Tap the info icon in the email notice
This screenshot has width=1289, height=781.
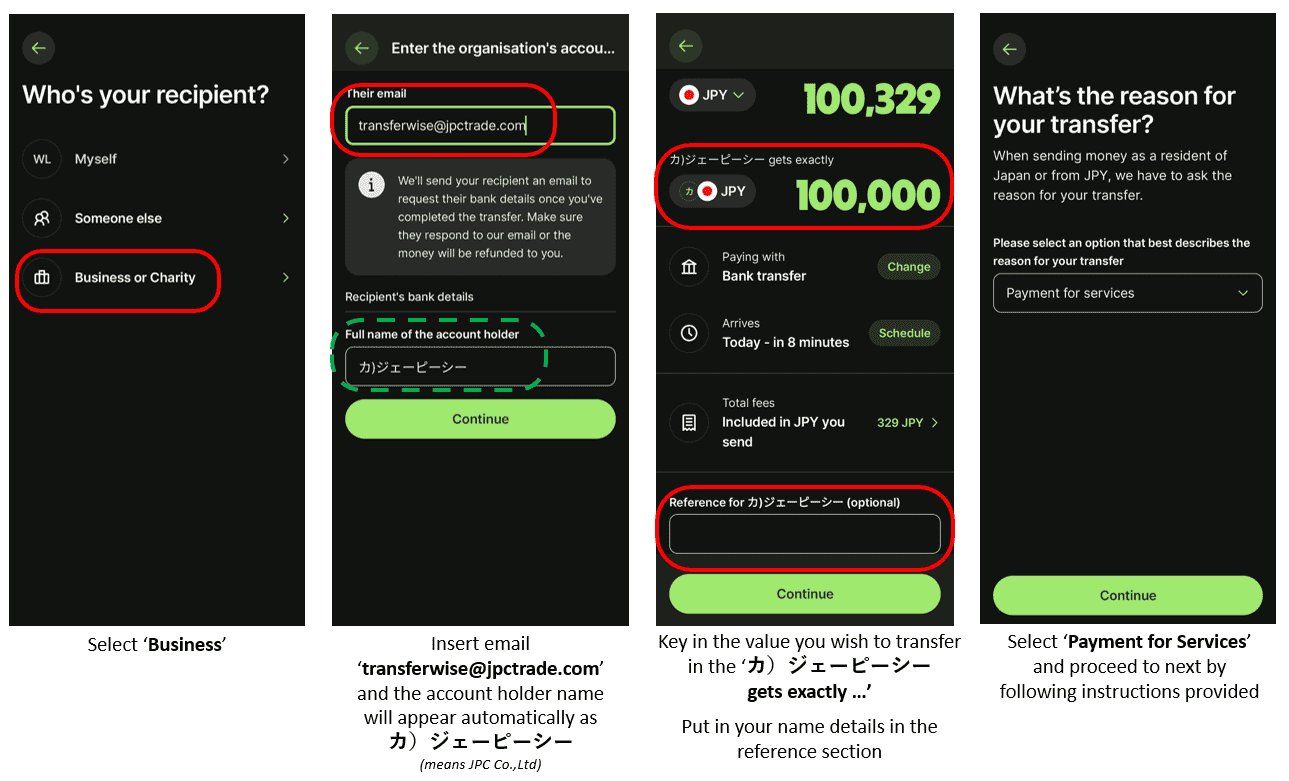372,185
